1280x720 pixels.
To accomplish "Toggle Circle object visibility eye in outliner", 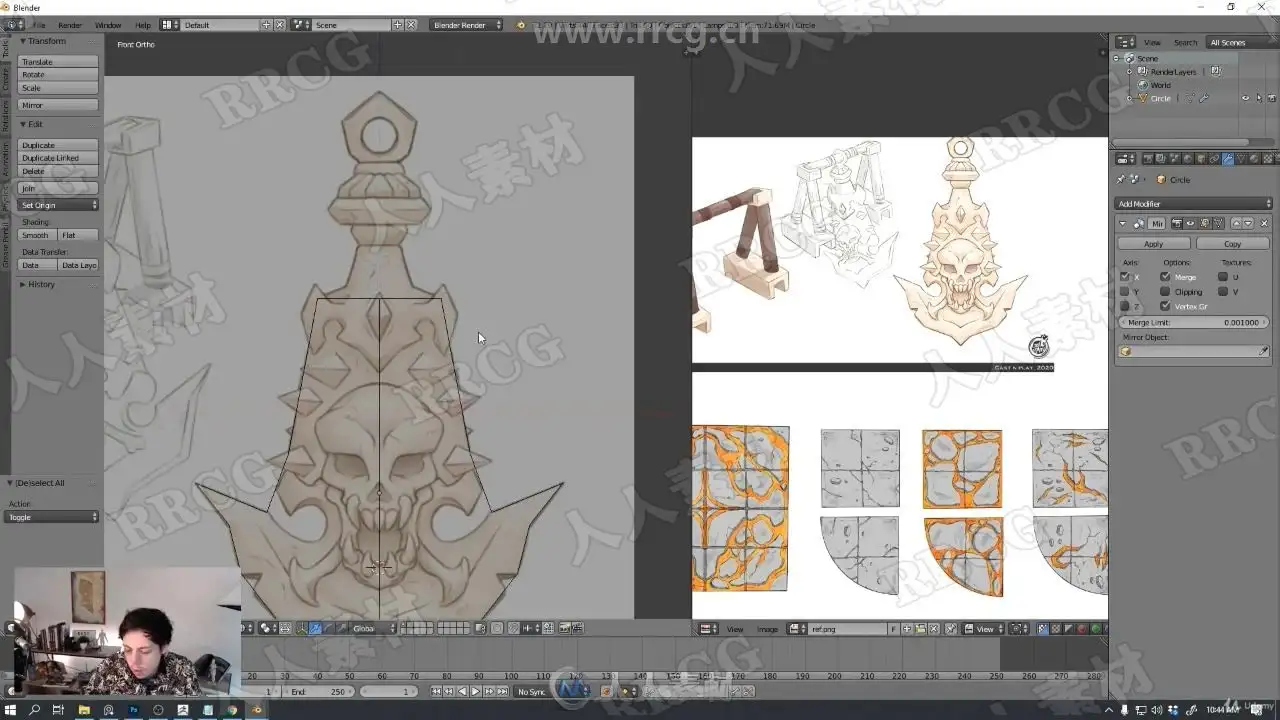I will 1245,98.
